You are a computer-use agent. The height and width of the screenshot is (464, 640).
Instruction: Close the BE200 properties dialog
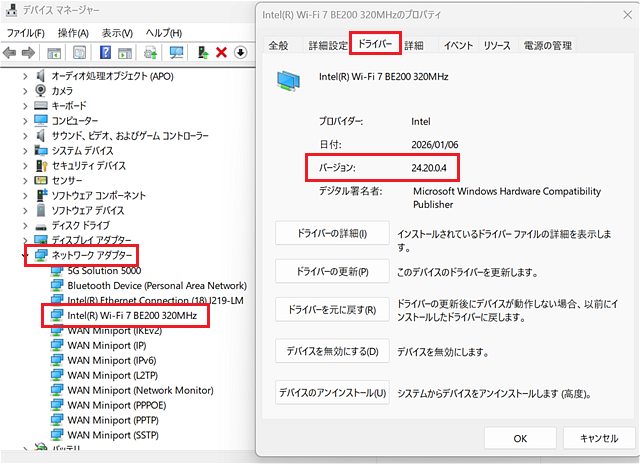(x=627, y=15)
